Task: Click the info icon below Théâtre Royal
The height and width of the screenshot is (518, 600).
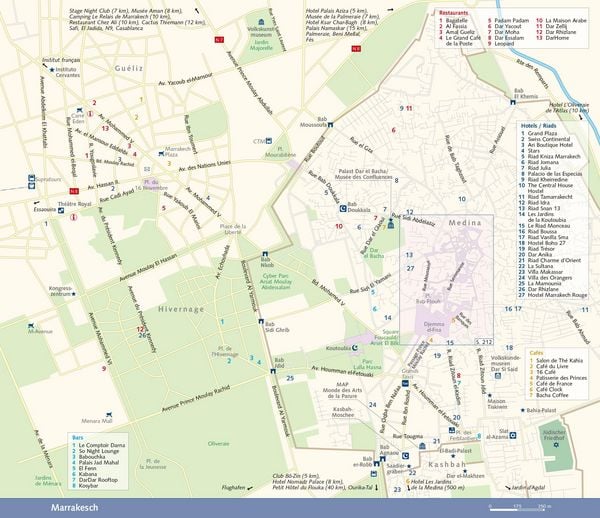Action: pos(74,217)
